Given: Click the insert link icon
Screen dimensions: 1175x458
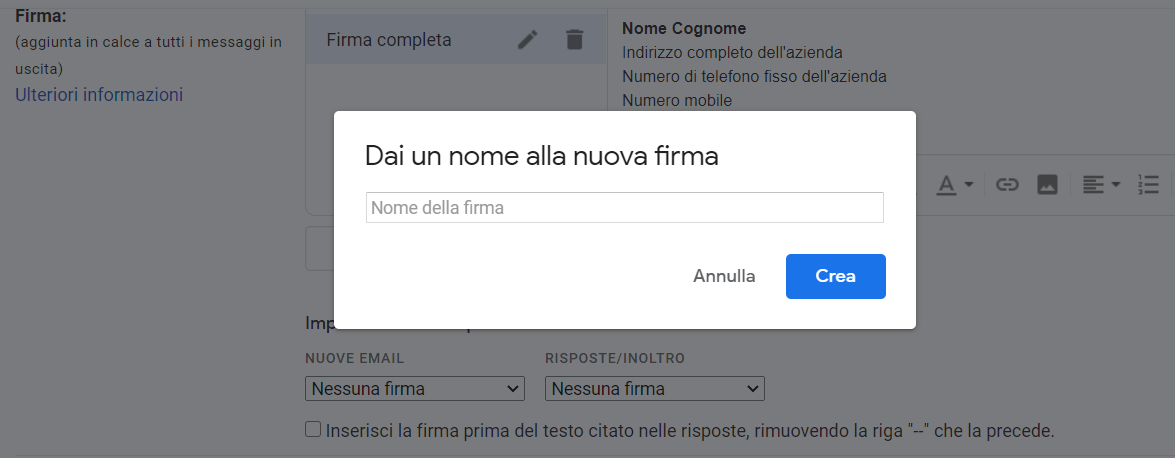Looking at the screenshot, I should pos(1007,185).
